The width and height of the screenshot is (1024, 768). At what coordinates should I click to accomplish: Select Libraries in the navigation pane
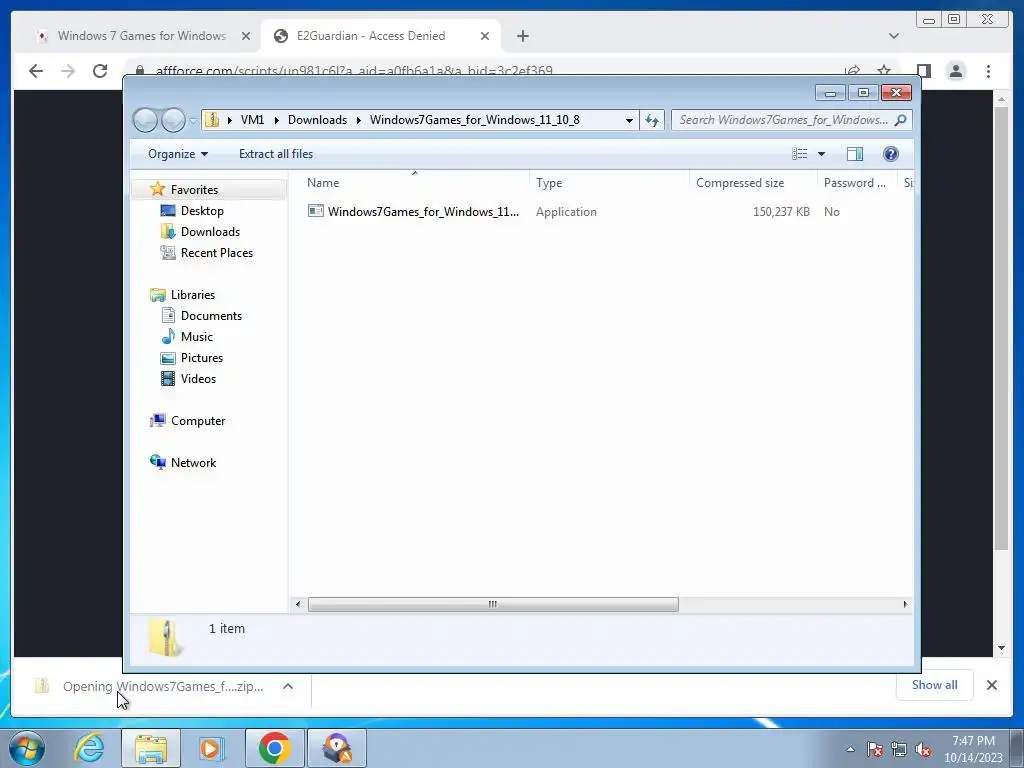[x=193, y=295]
